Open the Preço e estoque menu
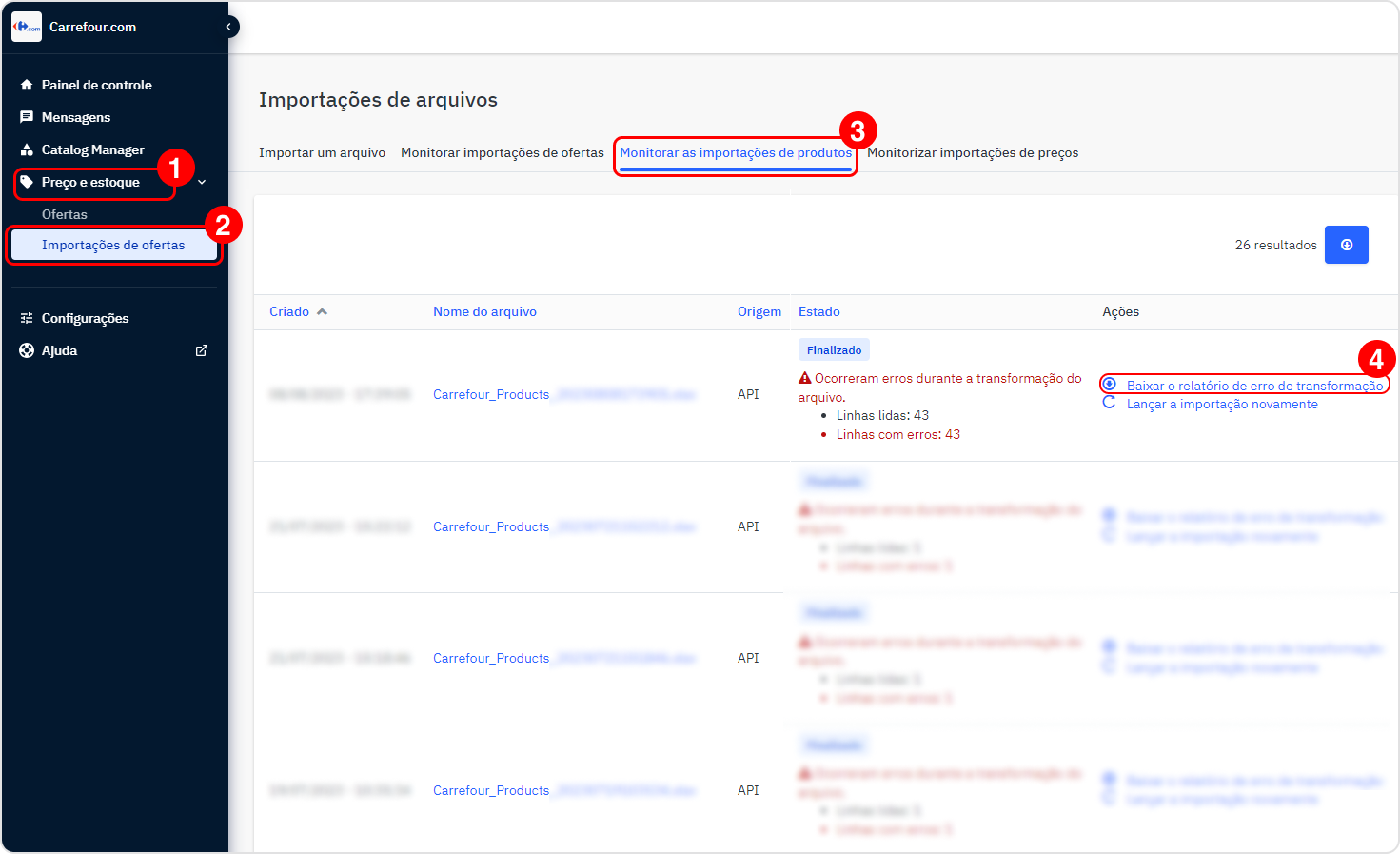 [90, 182]
